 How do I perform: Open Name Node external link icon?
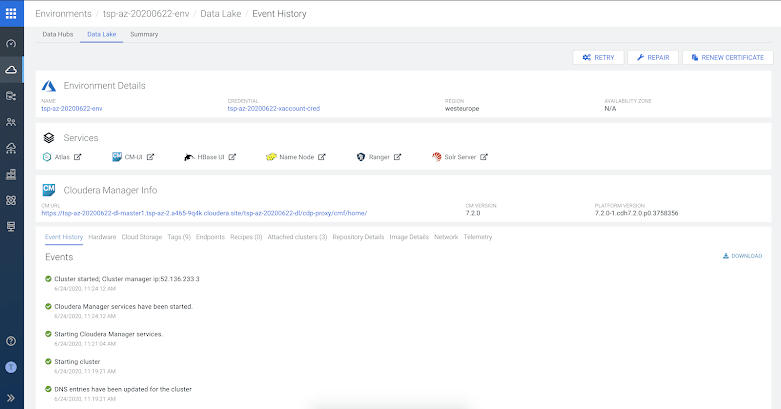(322, 157)
